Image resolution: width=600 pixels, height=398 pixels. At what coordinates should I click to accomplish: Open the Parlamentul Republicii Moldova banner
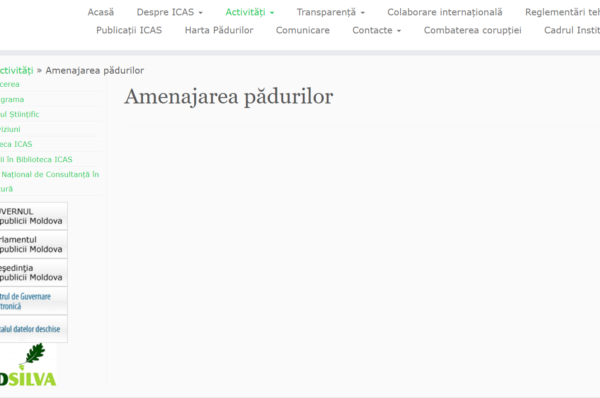tap(33, 245)
